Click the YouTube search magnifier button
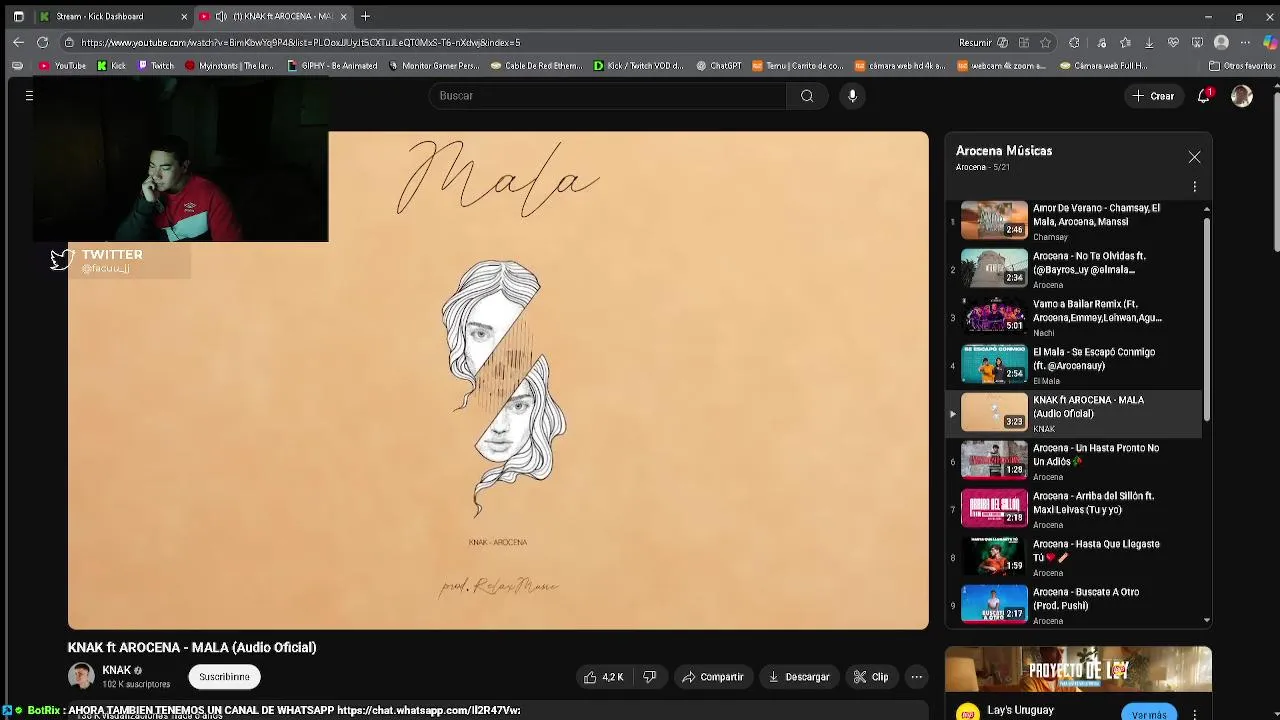Screen dimensions: 1280x720 coord(807,96)
